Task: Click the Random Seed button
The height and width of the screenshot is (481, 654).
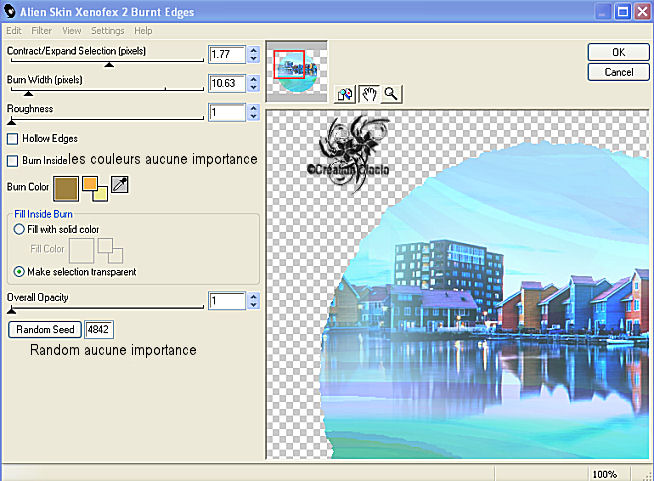Action: [44, 329]
